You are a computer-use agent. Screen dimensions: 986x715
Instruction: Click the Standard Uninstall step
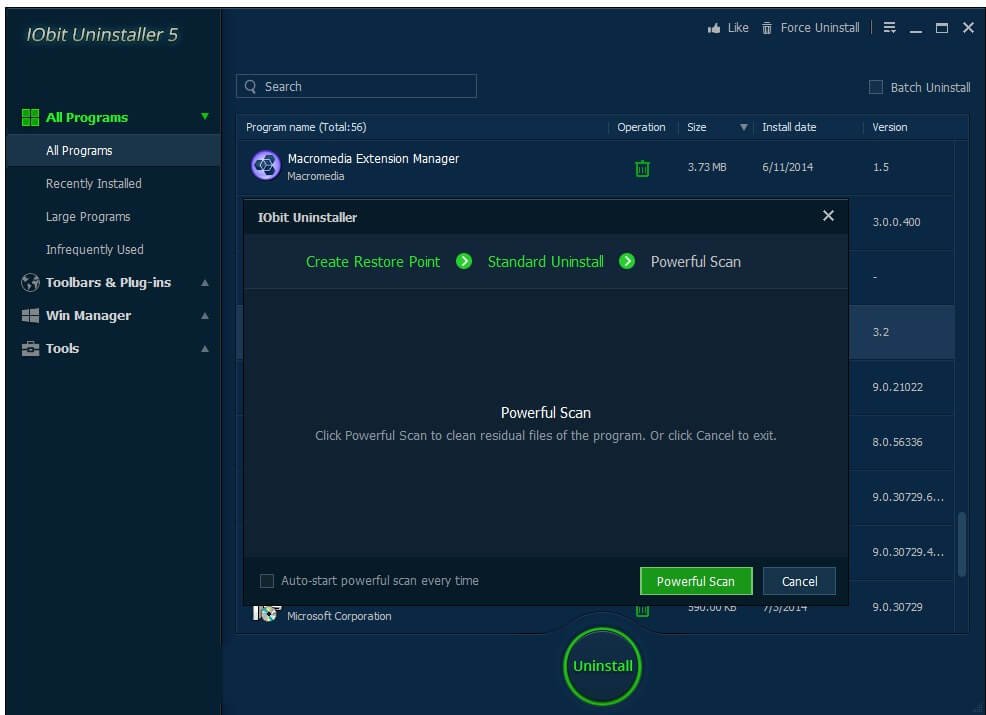(545, 262)
